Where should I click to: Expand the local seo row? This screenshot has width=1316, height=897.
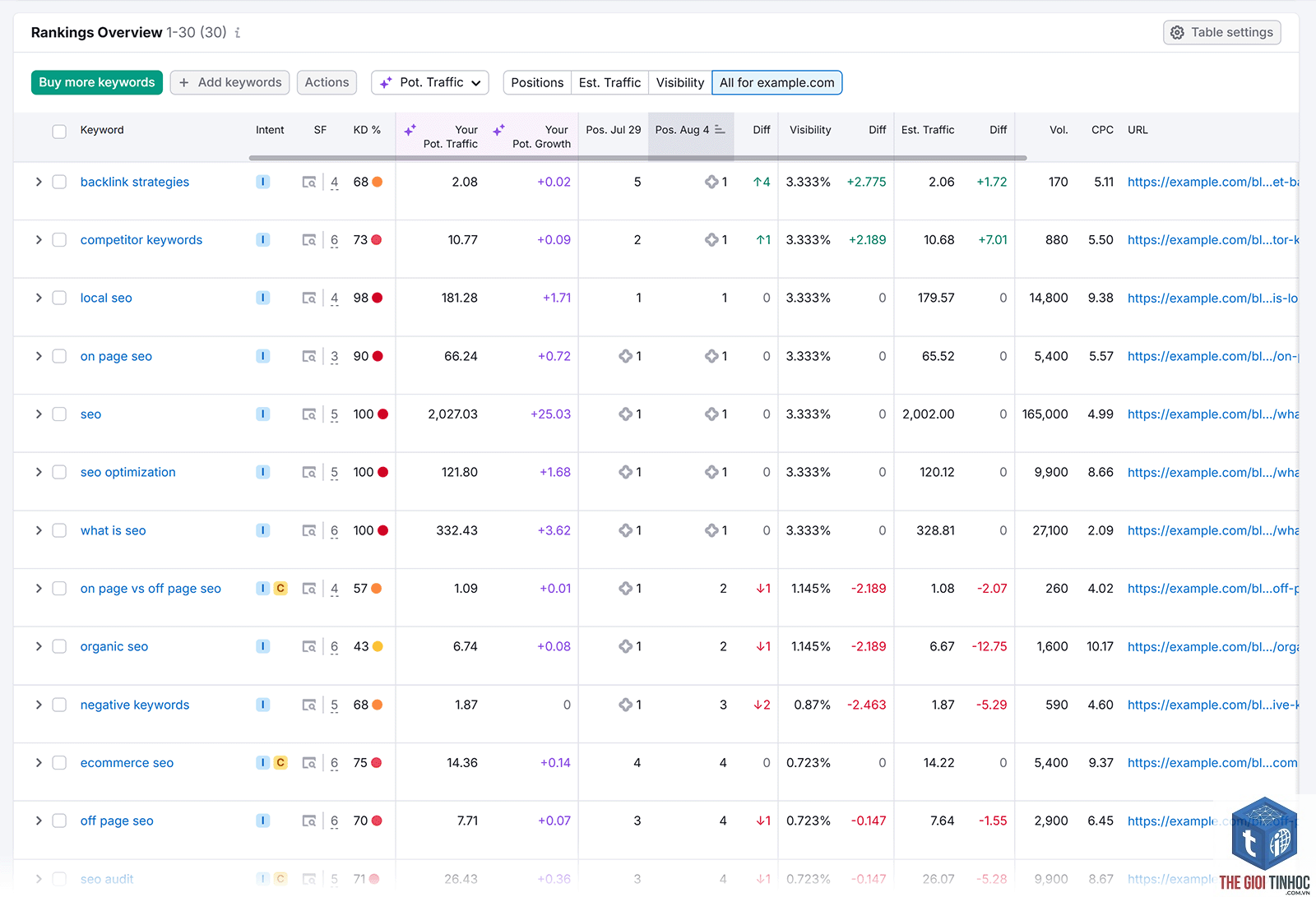(38, 298)
